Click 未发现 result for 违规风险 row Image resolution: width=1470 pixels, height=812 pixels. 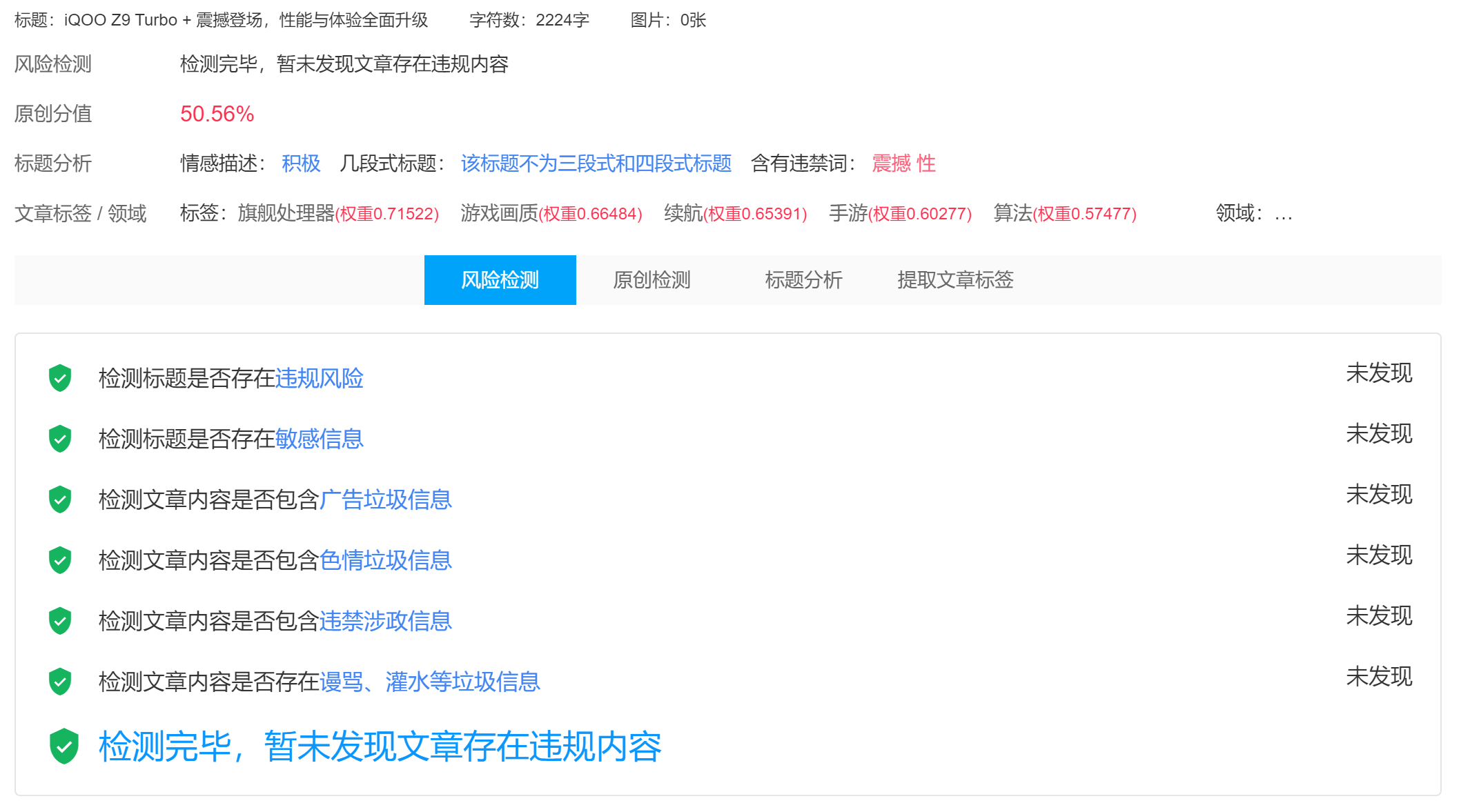coord(1379,373)
